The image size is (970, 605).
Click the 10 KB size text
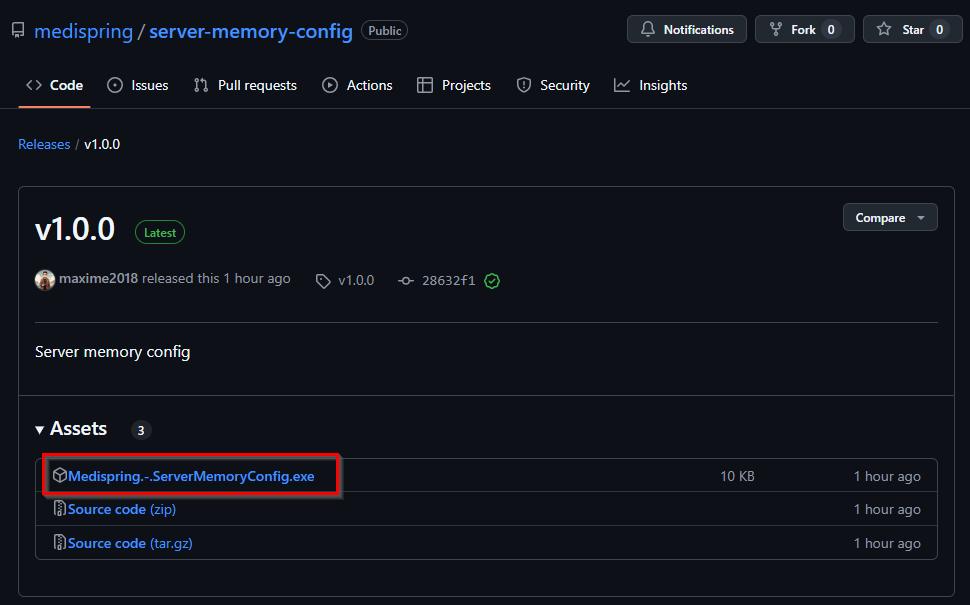(x=737, y=476)
